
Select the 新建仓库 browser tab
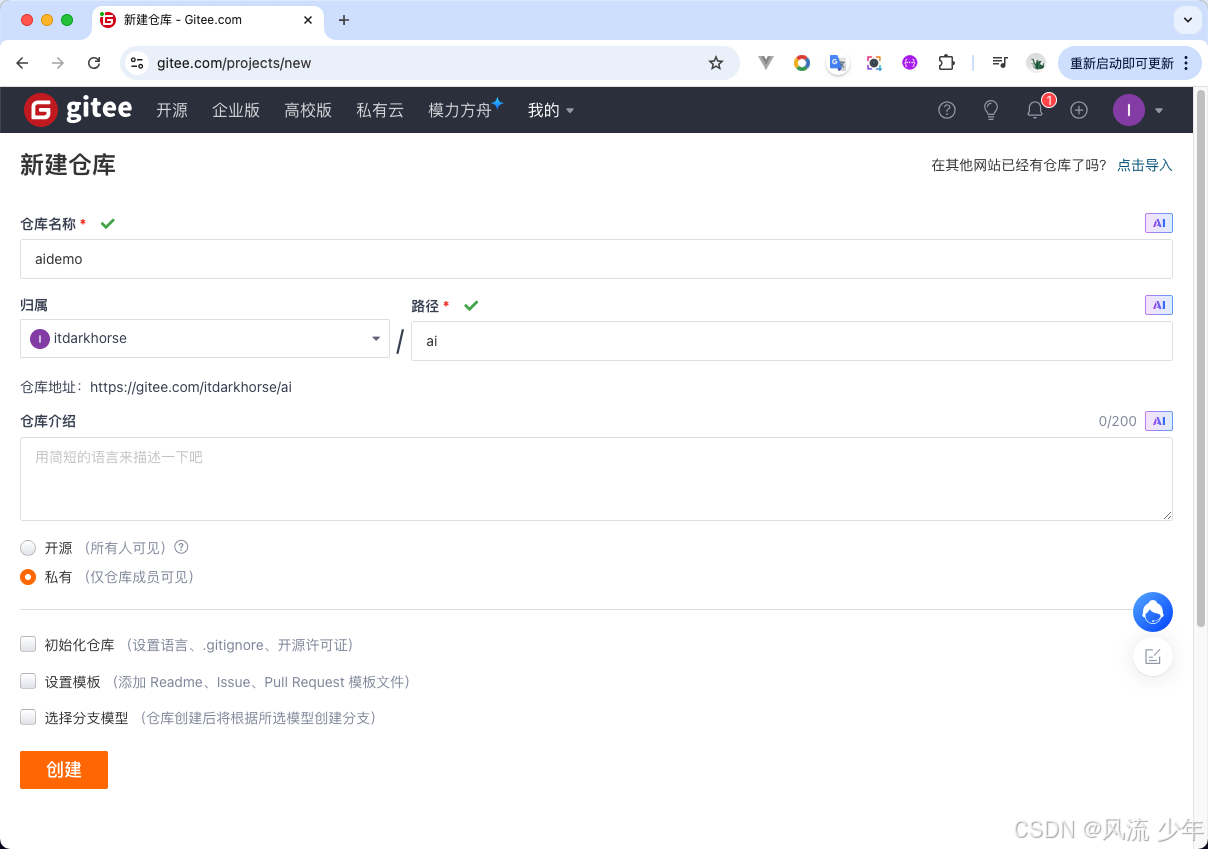[x=208, y=20]
